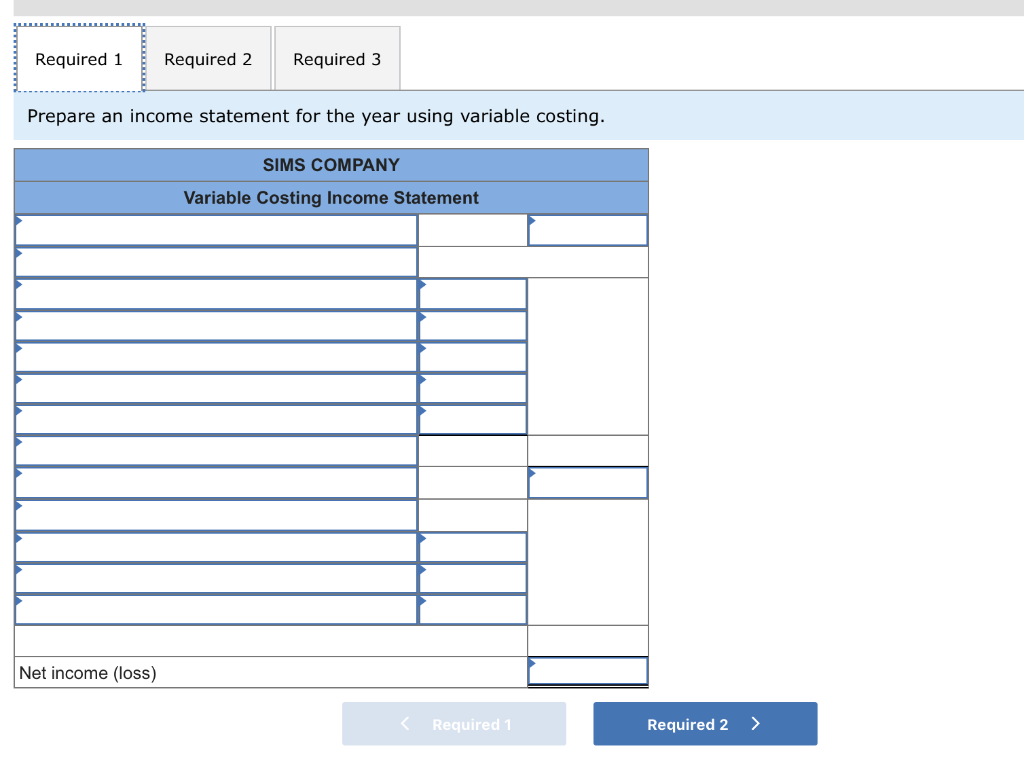This screenshot has height=774, width=1024.
Task: Click the Variable Costing Income Statement title
Action: click(x=331, y=198)
